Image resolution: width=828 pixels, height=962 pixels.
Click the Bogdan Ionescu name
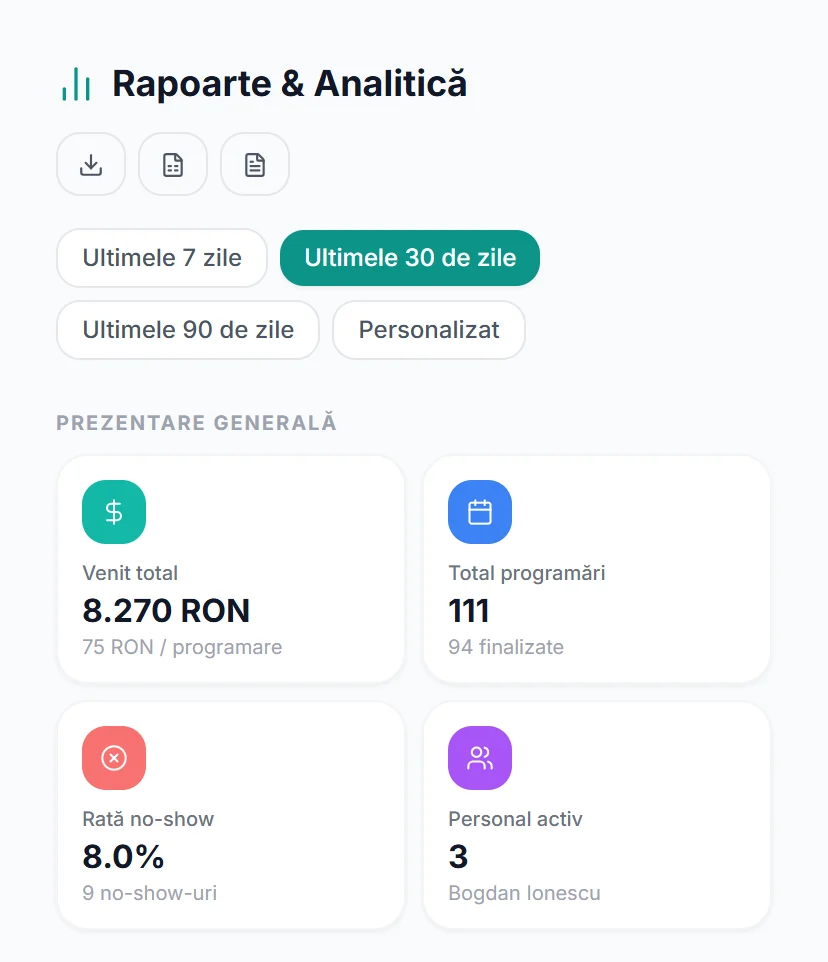tap(524, 893)
